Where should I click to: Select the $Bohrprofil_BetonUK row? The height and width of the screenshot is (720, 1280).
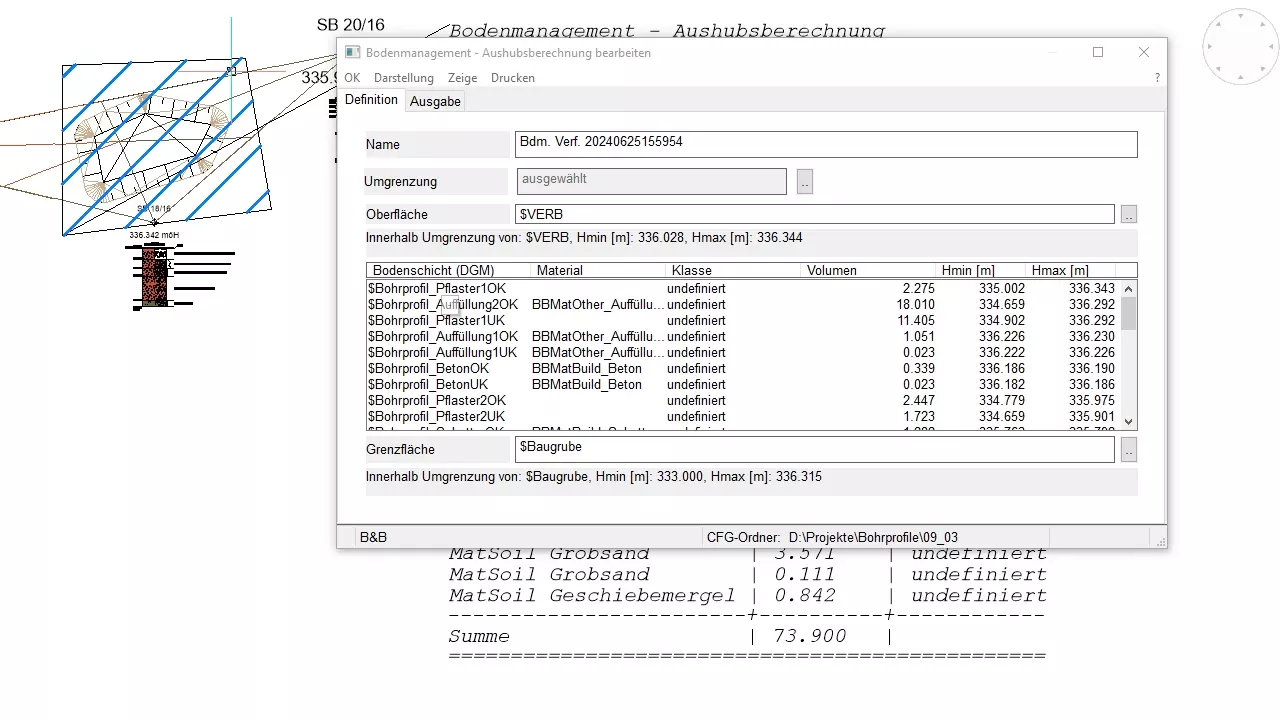[x=743, y=384]
